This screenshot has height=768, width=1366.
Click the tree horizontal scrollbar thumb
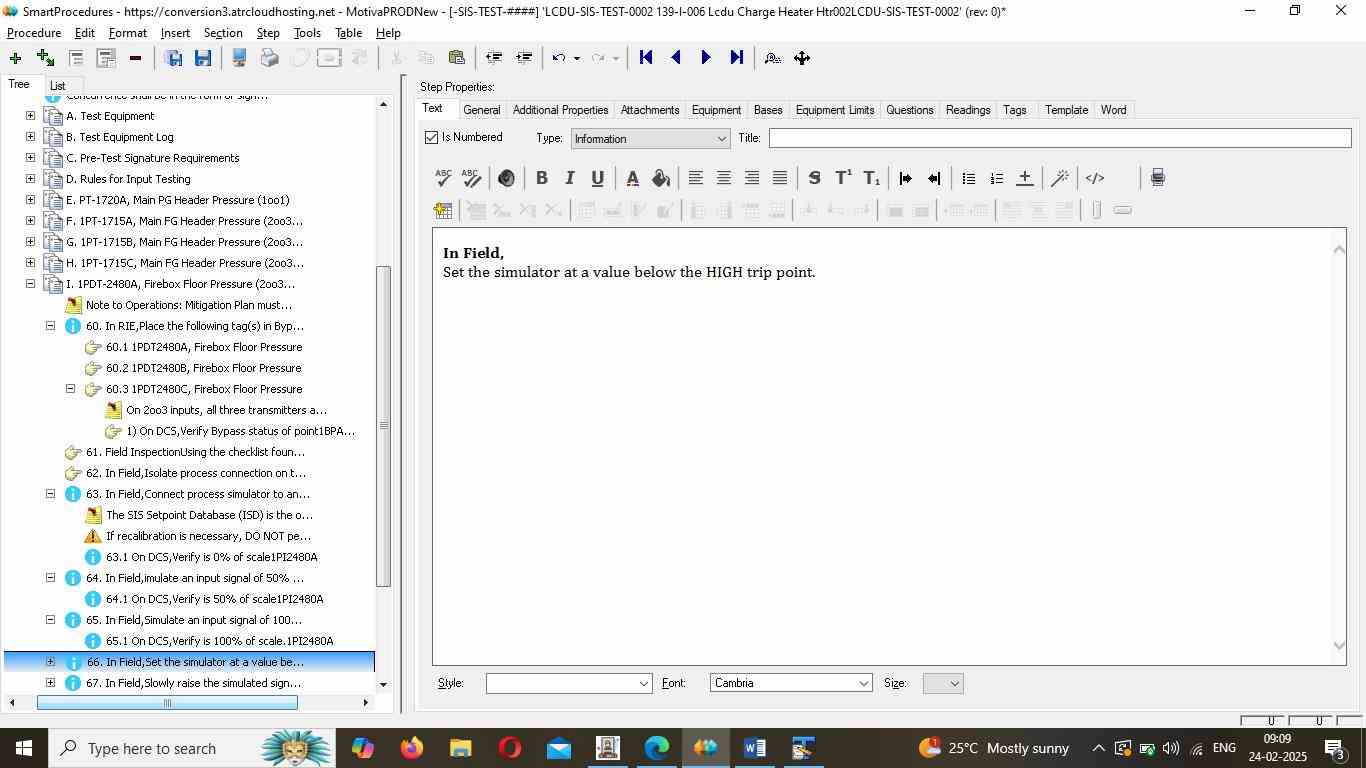pos(167,703)
